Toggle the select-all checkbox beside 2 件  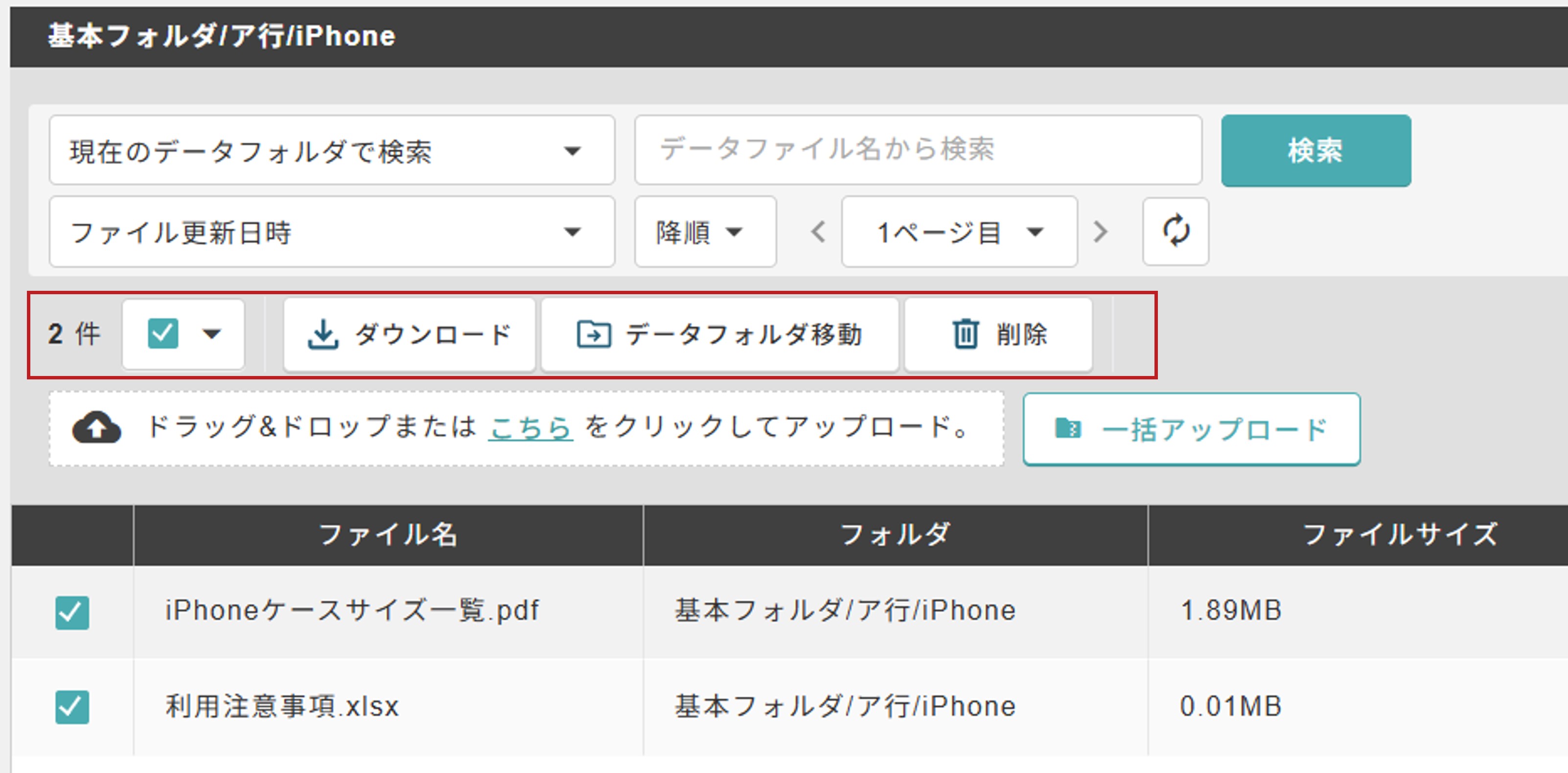pyautogui.click(x=163, y=333)
